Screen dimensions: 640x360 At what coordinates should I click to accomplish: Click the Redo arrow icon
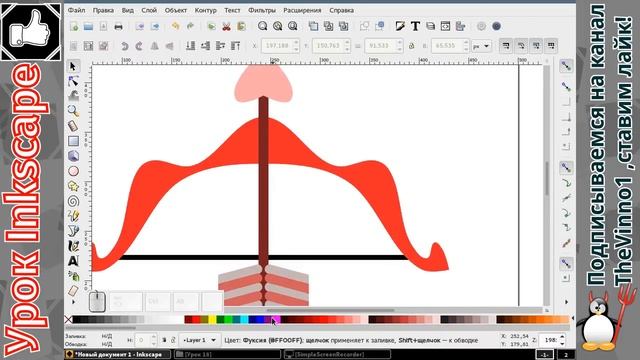point(190,27)
